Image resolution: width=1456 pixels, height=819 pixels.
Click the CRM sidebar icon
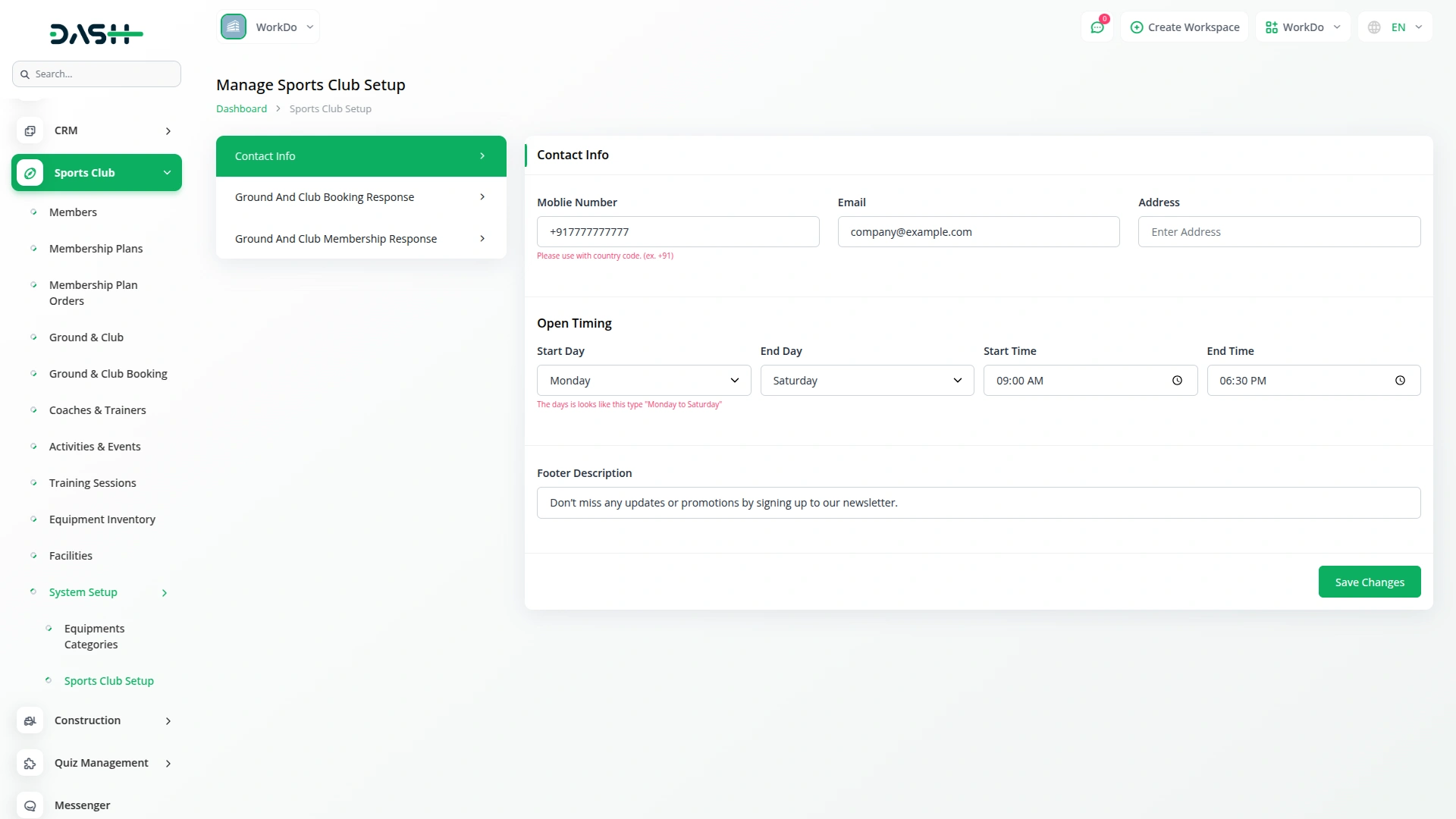30,130
